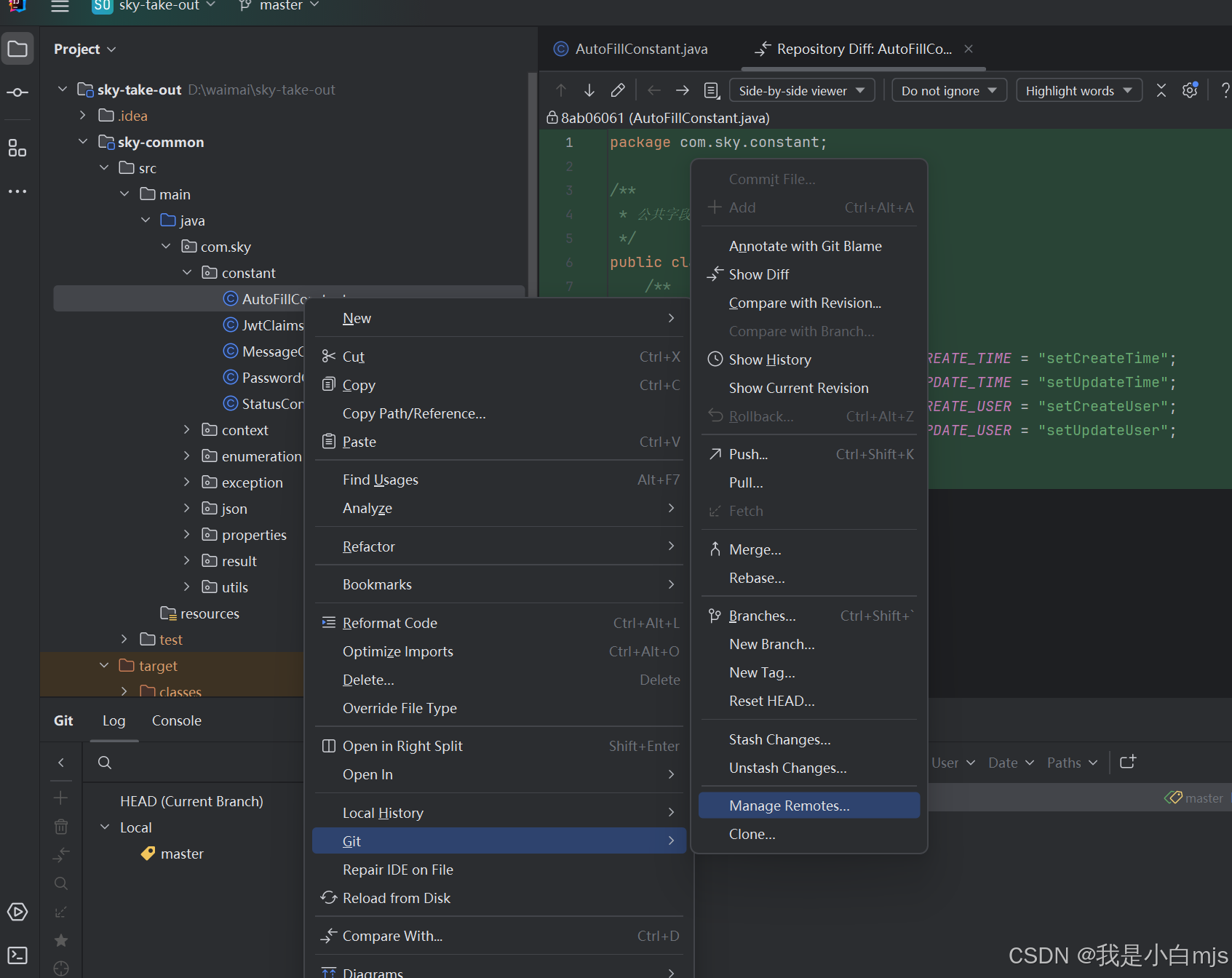Open Local History submenu

499,813
